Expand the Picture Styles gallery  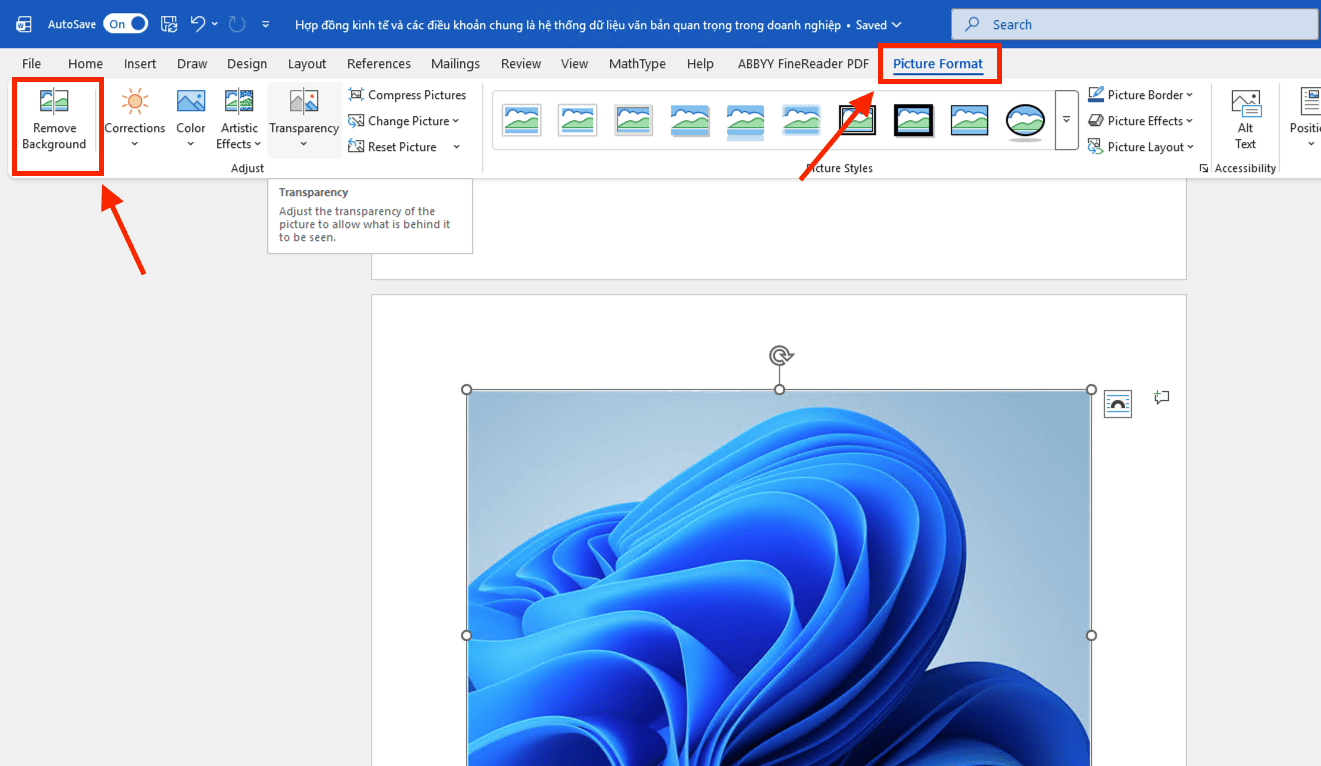tap(1066, 120)
